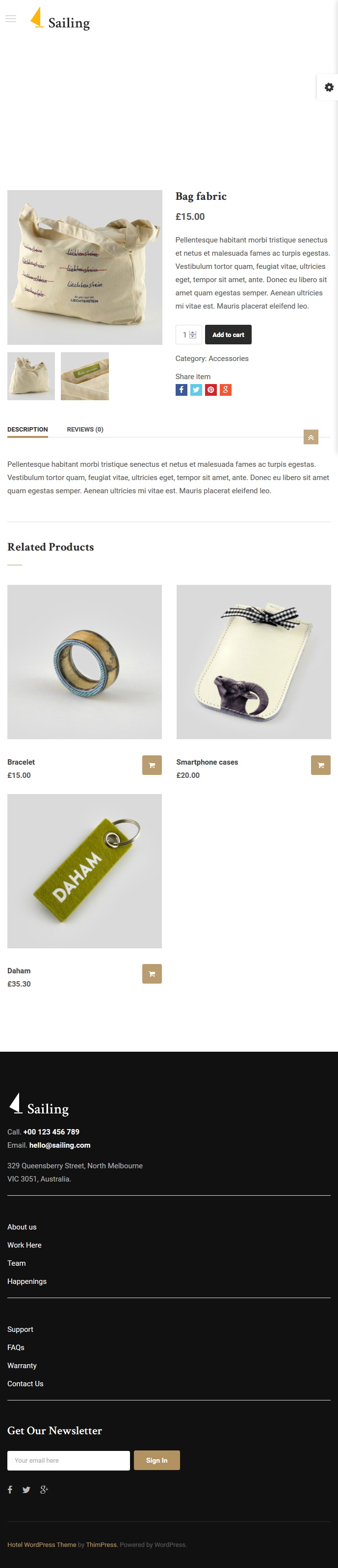Viewport: 338px width, 1568px height.
Task: Open the Accessories category link
Action: pos(228,359)
